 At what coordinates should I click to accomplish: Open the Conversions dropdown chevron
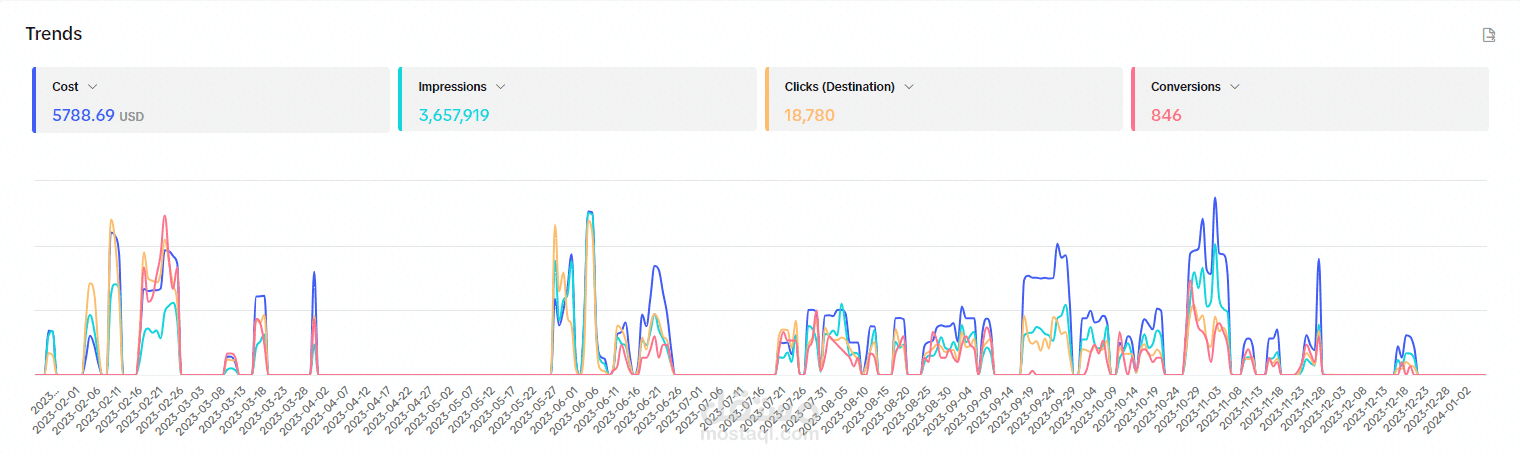(x=1235, y=87)
